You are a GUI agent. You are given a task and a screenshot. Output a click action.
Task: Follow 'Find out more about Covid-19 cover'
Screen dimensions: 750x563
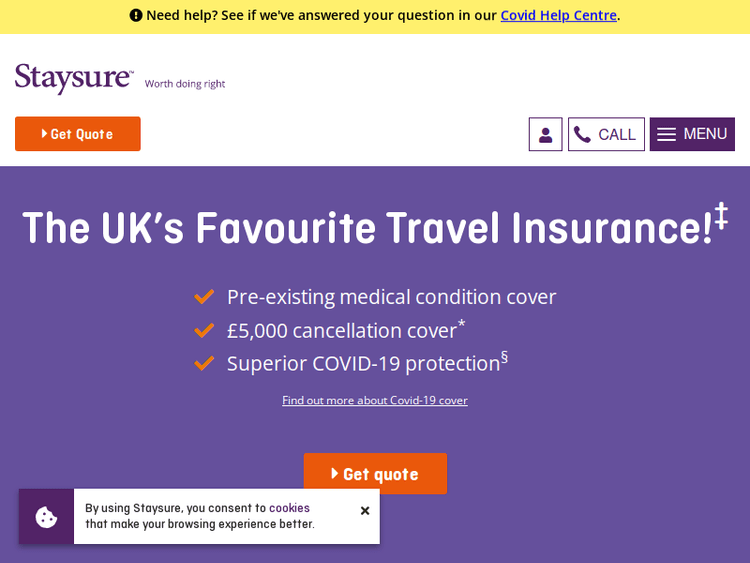[375, 400]
